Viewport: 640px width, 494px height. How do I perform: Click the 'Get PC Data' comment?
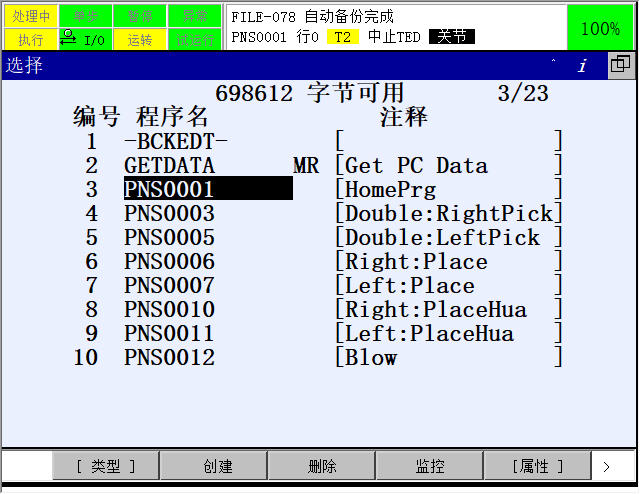pos(416,166)
